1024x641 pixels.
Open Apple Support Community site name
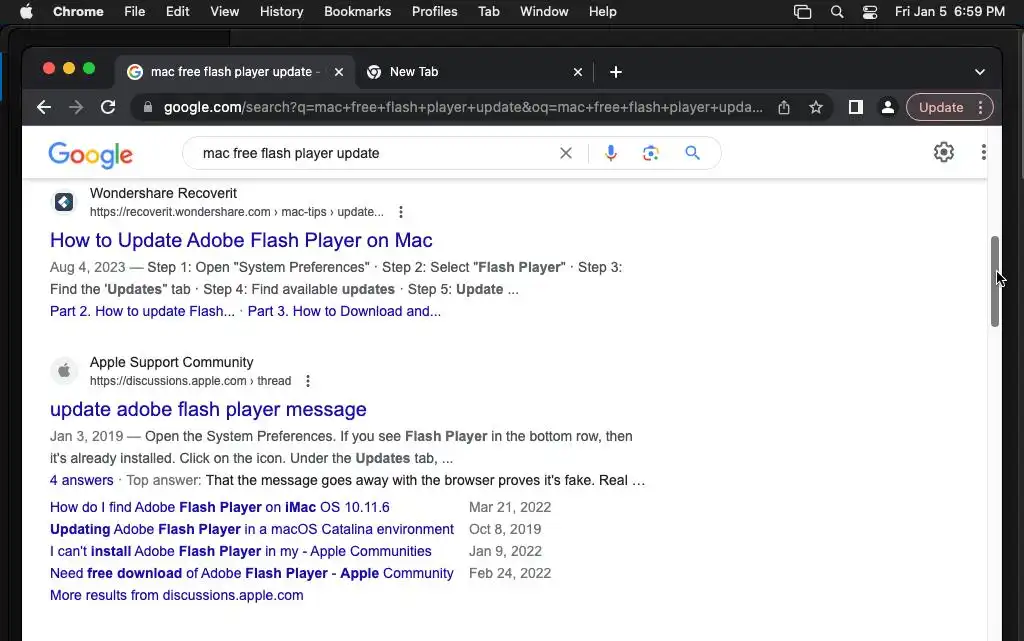coord(171,362)
